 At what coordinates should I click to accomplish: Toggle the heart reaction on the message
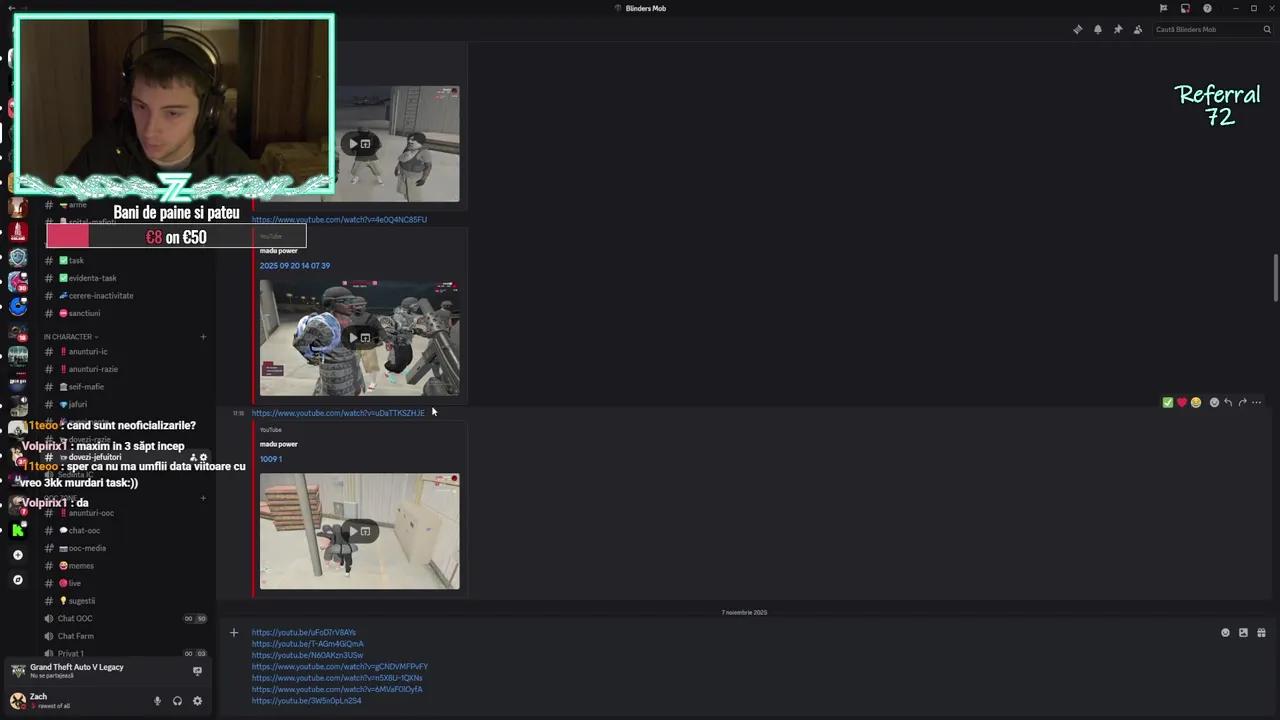tap(1181, 402)
